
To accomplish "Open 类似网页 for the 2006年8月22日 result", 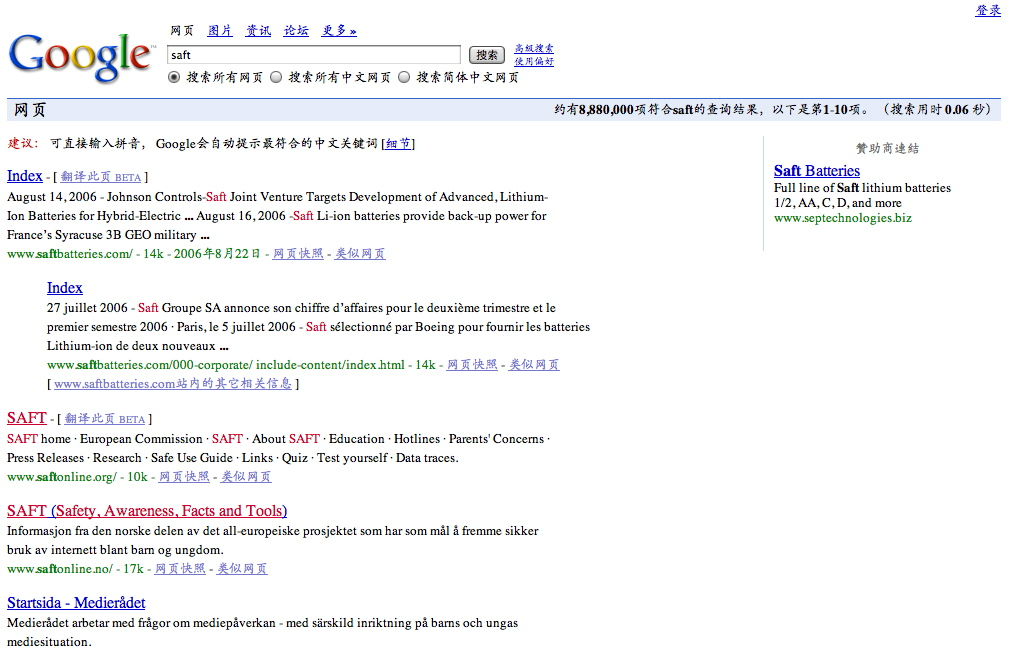I will point(360,253).
